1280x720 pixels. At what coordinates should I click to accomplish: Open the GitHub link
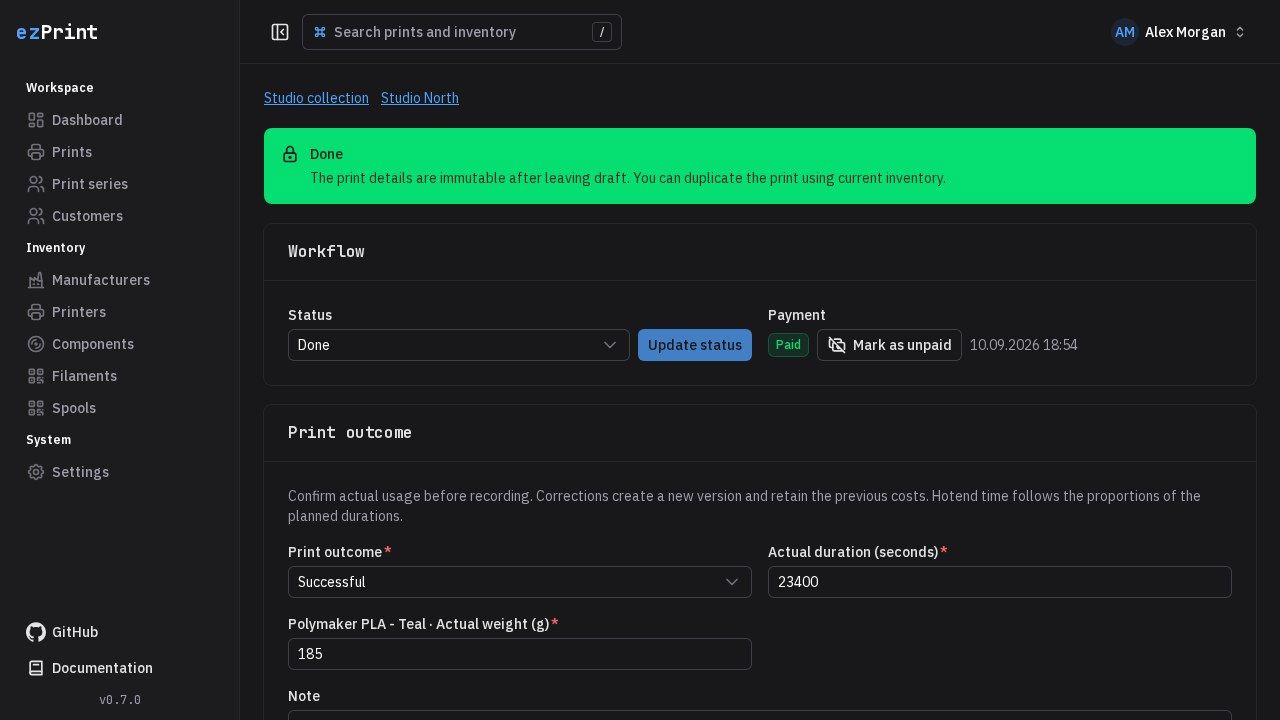tap(120, 632)
